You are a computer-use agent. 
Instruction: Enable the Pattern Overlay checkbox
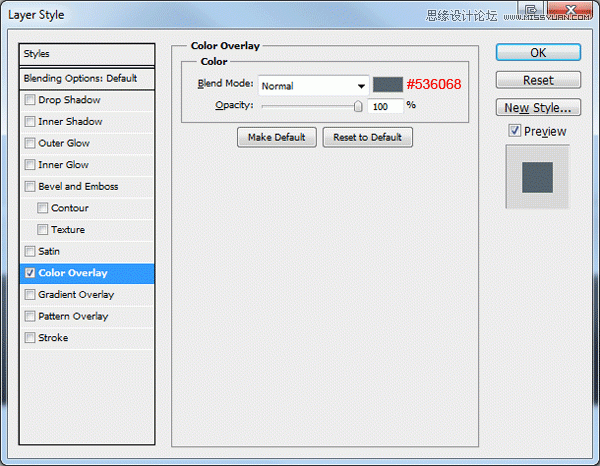coord(30,316)
